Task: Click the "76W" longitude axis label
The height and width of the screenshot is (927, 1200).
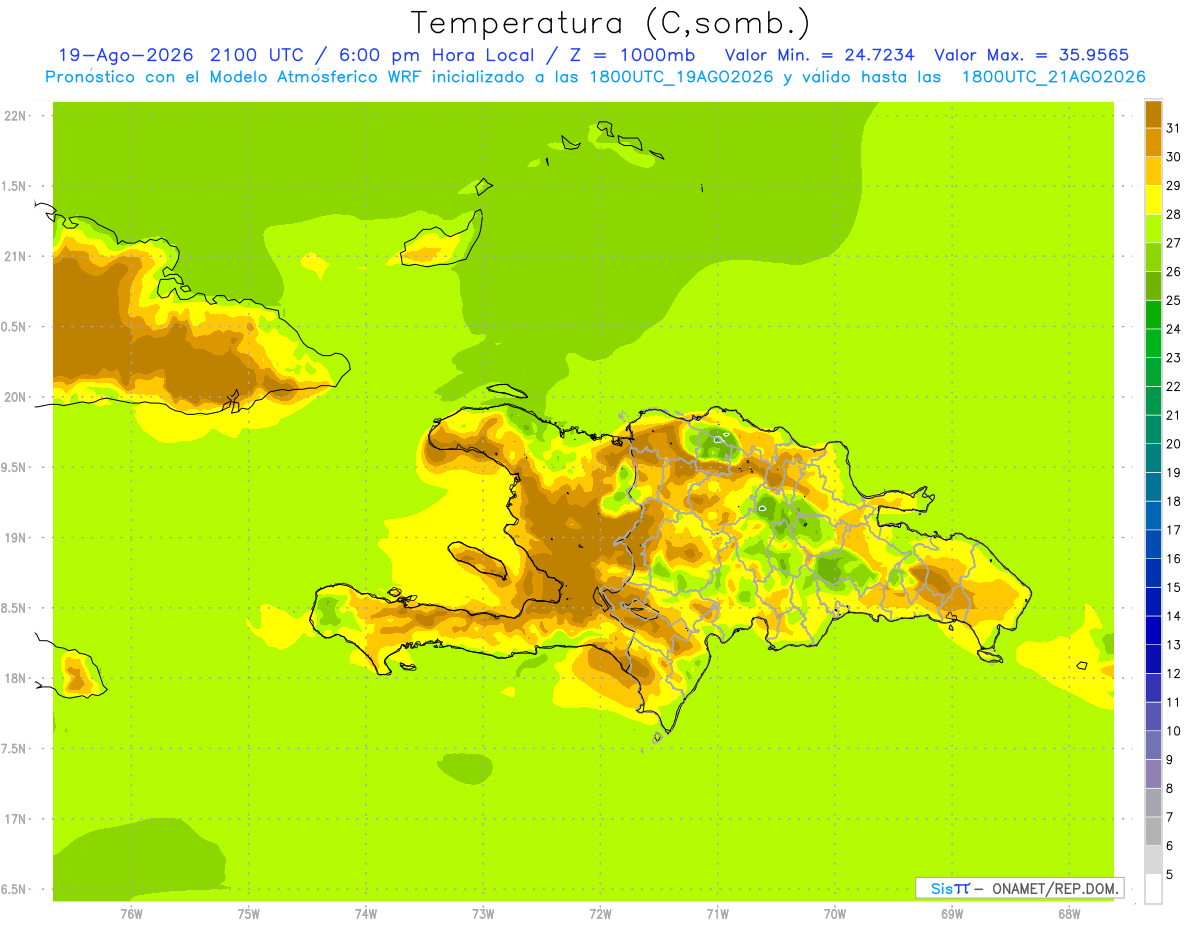Action: click(131, 913)
